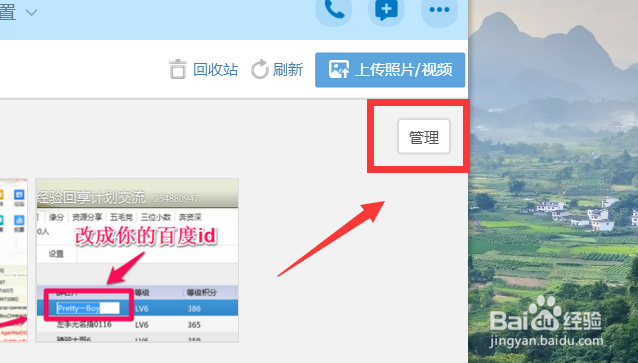The width and height of the screenshot is (638, 363).
Task: Open new chat with plus bubble icon
Action: [x=386, y=10]
